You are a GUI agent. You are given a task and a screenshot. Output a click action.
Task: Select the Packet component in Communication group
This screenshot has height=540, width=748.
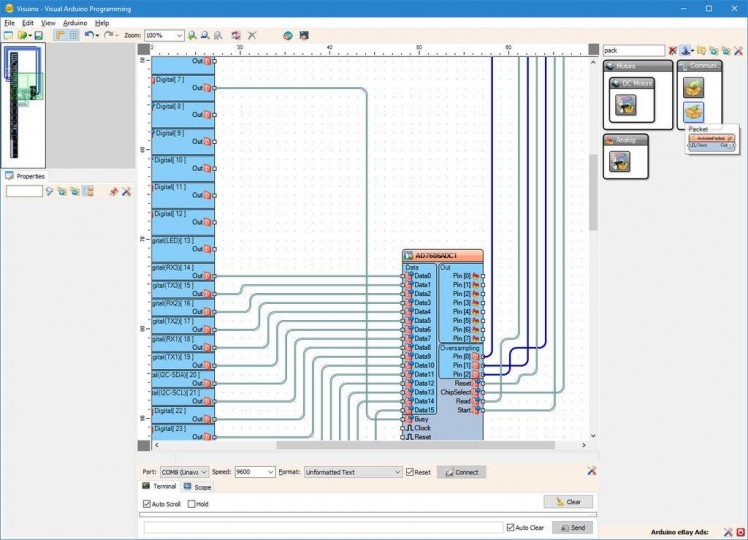[x=693, y=112]
